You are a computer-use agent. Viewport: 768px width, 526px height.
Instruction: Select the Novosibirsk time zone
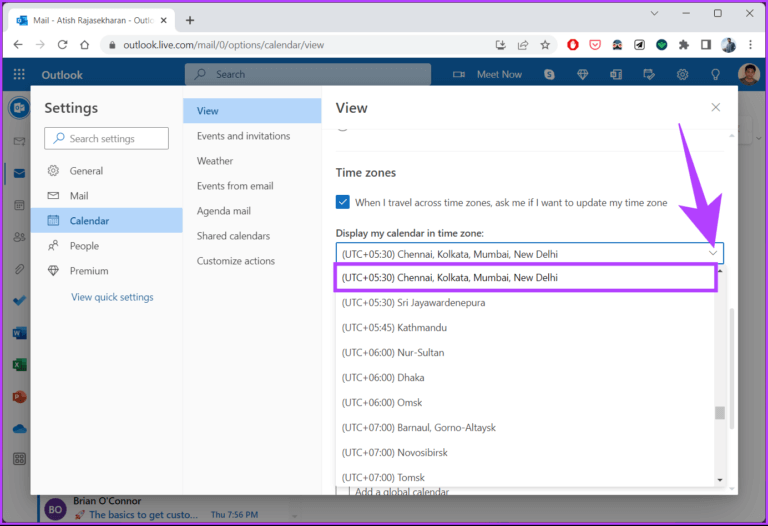coord(525,453)
